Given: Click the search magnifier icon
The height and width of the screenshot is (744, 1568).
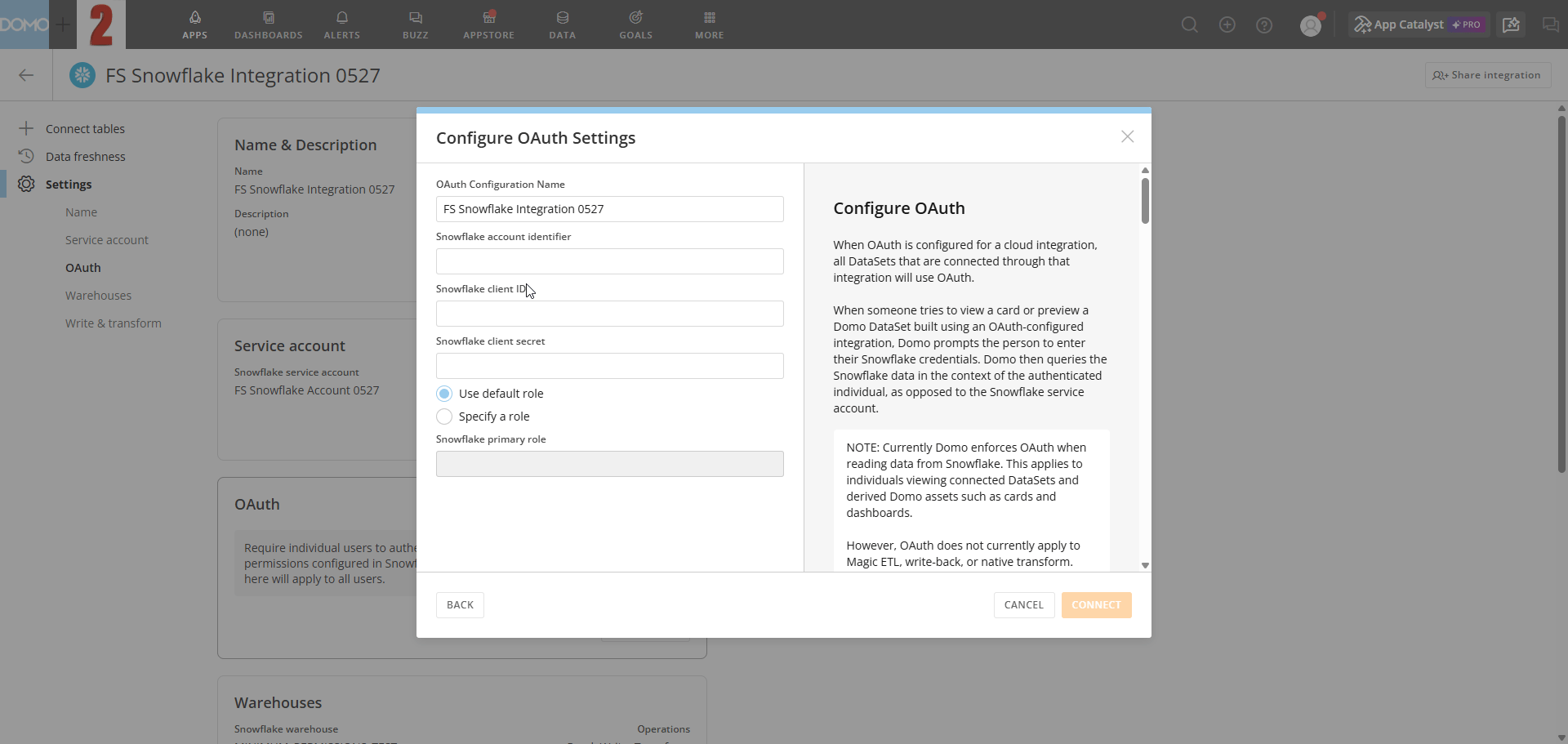Looking at the screenshot, I should coord(1190,25).
